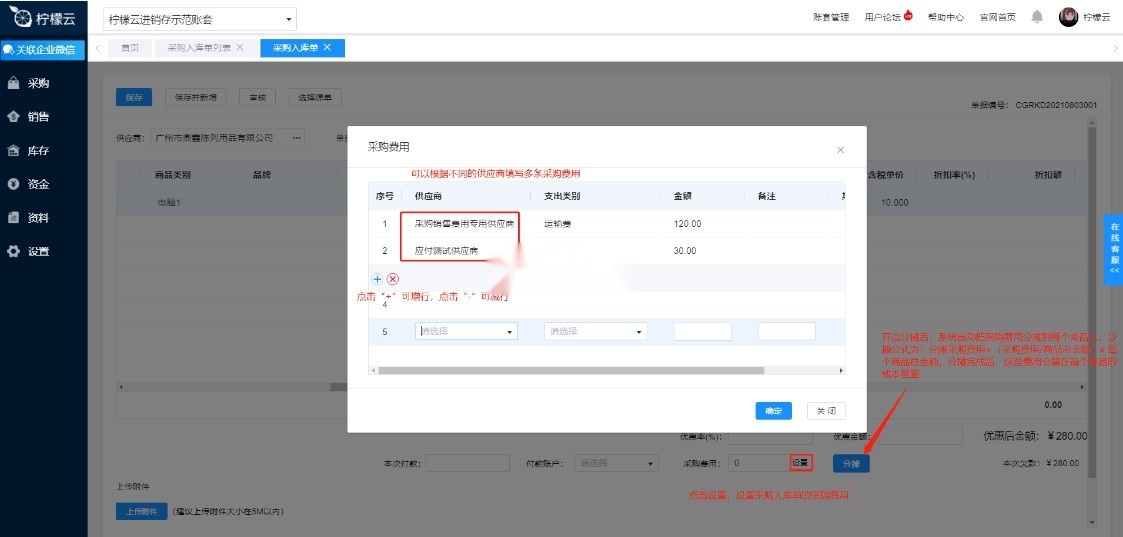Expand the 支出类别 dropdown in row 5

[595, 331]
